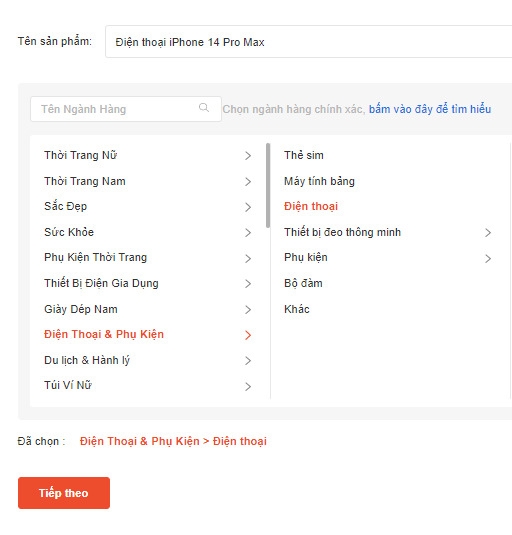Open Phụ kiện subcategory arrow

[x=488, y=259]
